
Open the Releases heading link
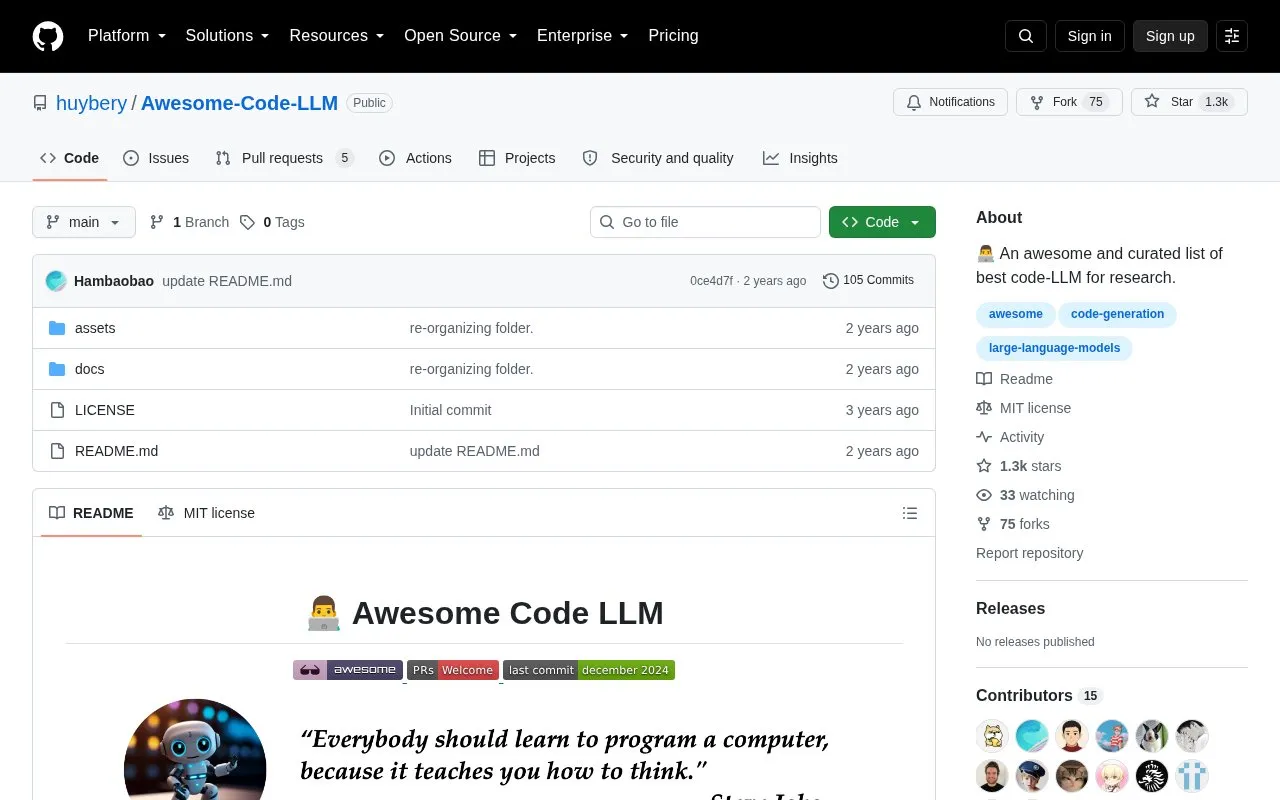click(x=1010, y=608)
